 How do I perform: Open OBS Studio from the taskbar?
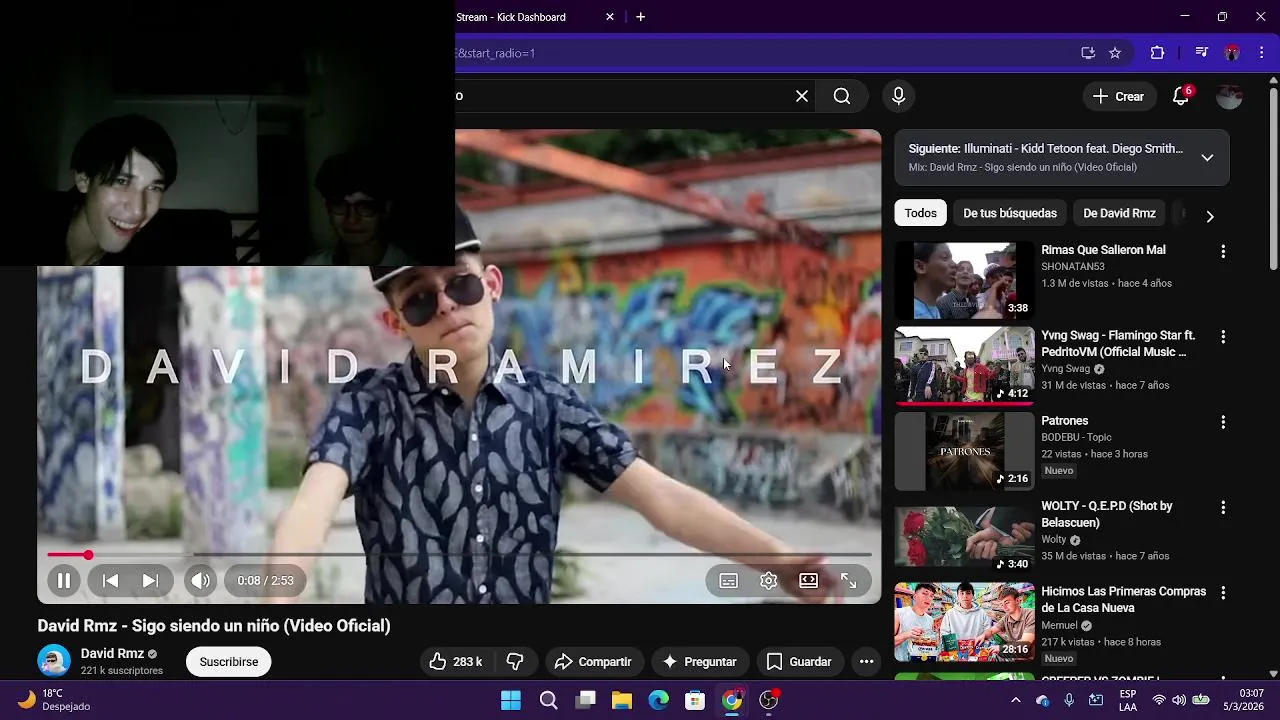coord(768,700)
